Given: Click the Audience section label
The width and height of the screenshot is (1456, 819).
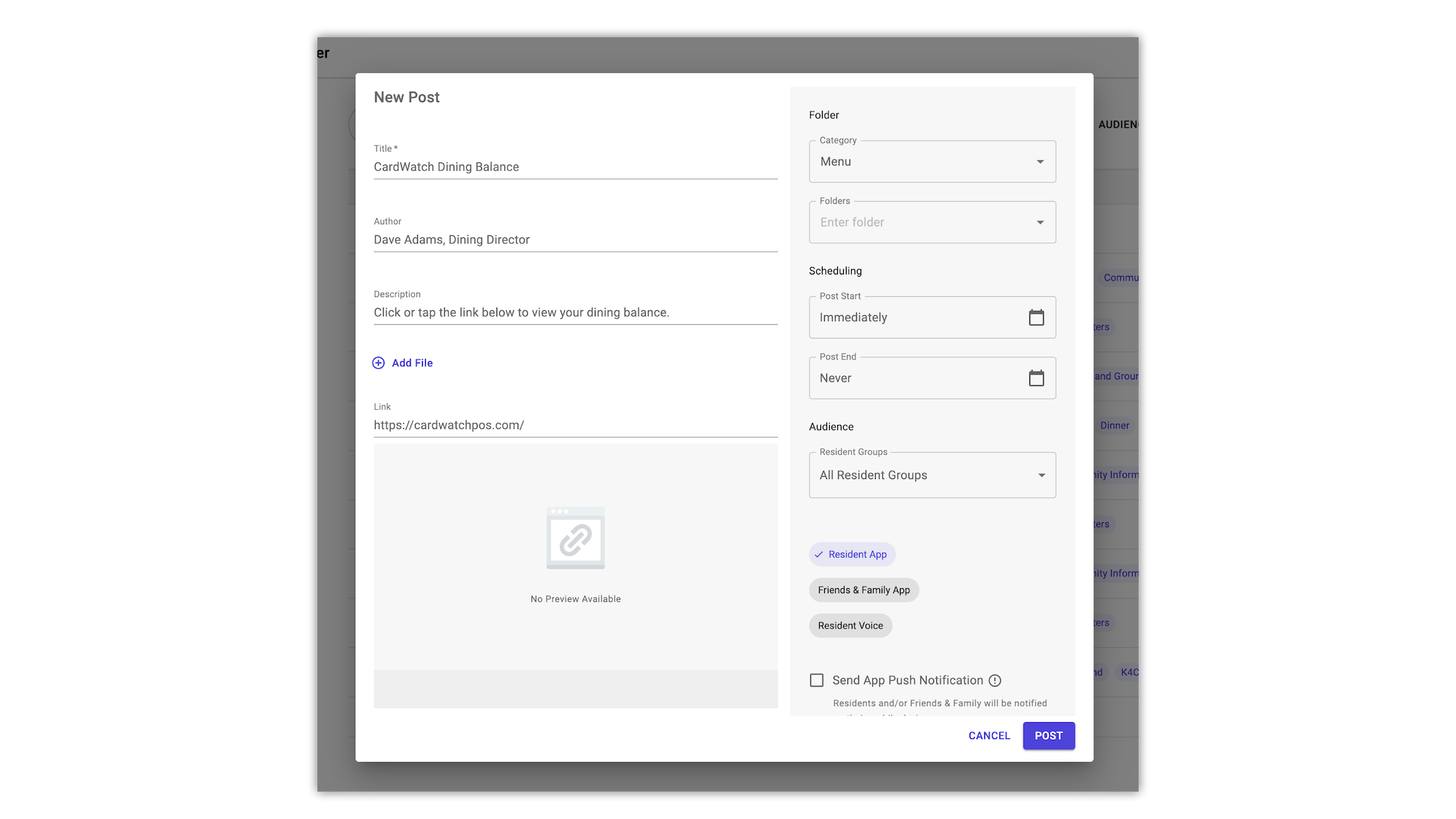Looking at the screenshot, I should click(831, 427).
